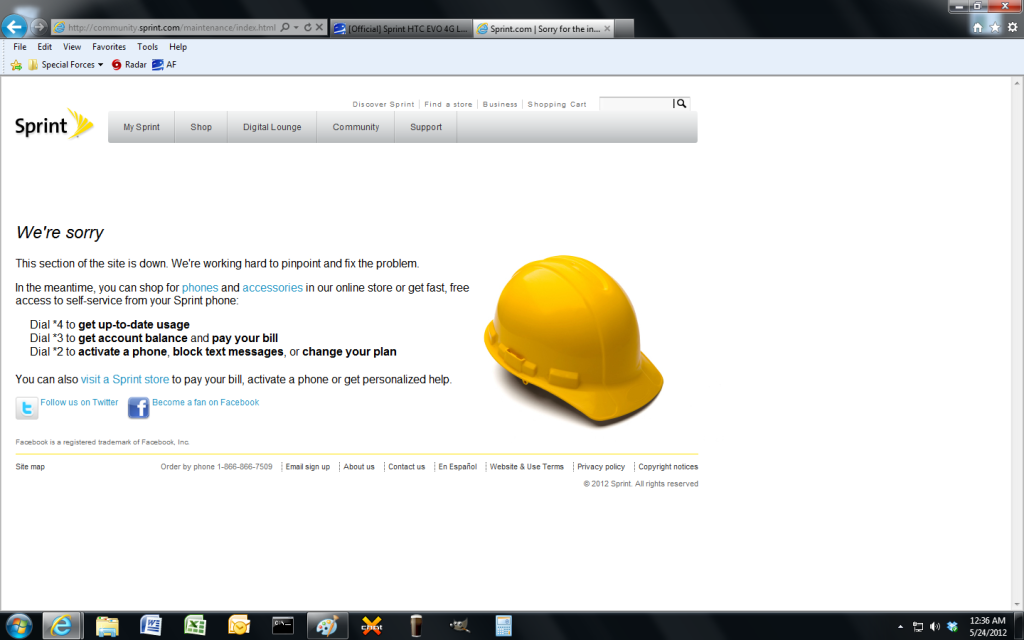Open the Windows Start menu
This screenshot has width=1024, height=640.
(x=18, y=626)
